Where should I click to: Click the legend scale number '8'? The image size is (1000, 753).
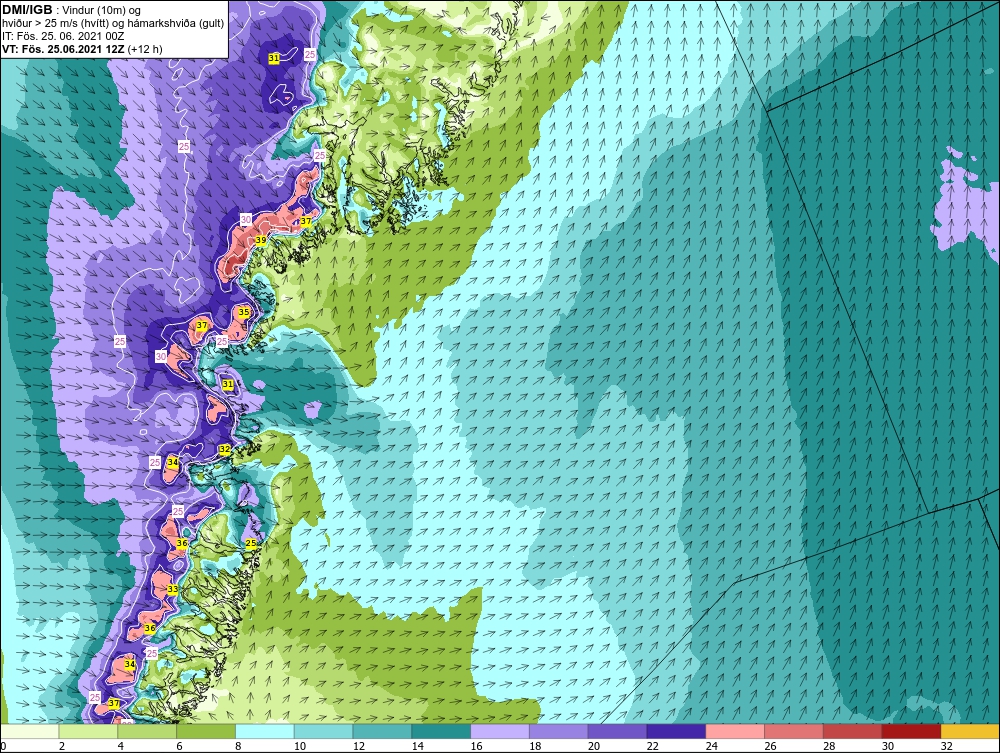pyautogui.click(x=238, y=746)
